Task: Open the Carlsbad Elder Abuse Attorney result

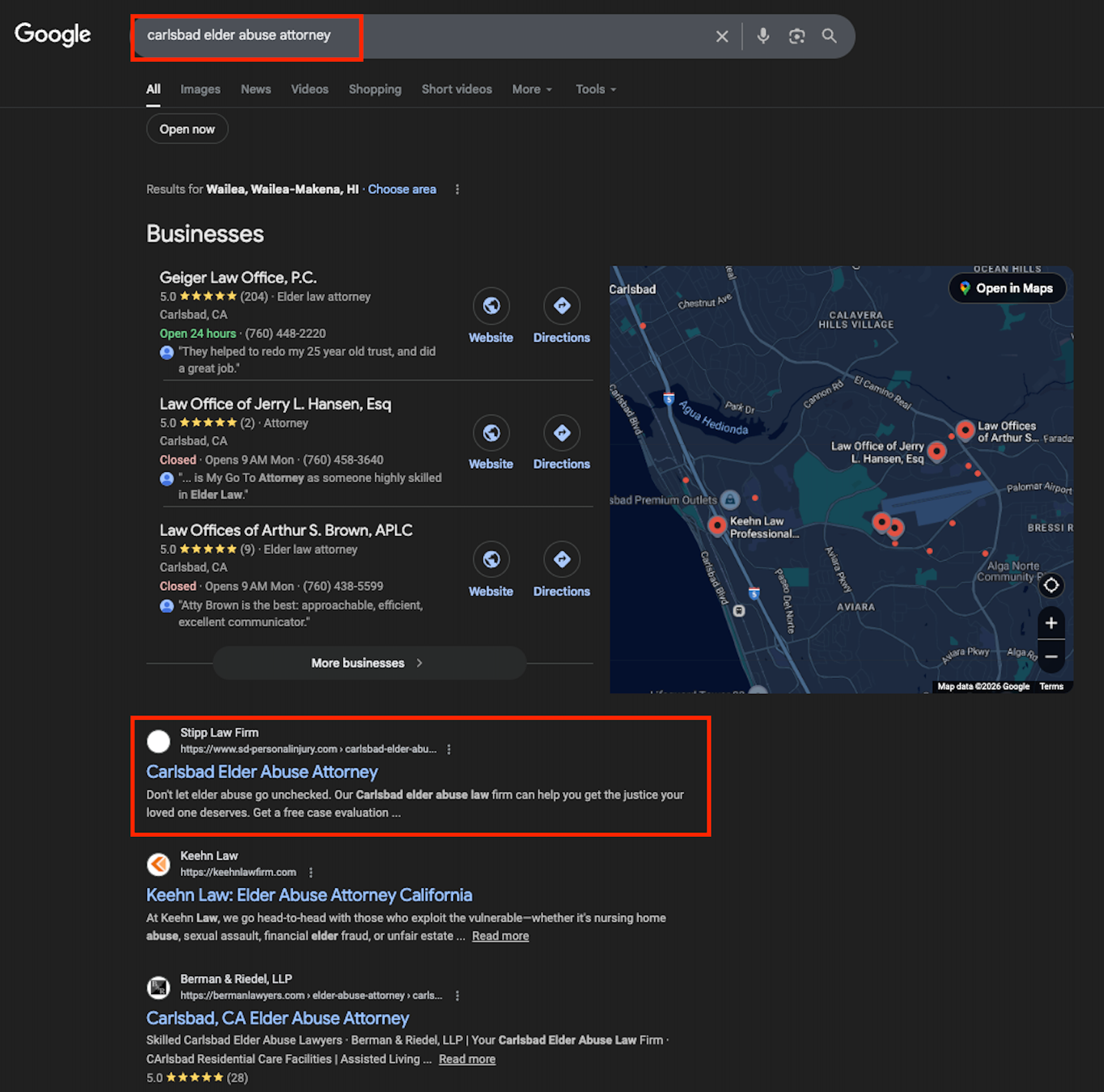Action: pos(262,772)
